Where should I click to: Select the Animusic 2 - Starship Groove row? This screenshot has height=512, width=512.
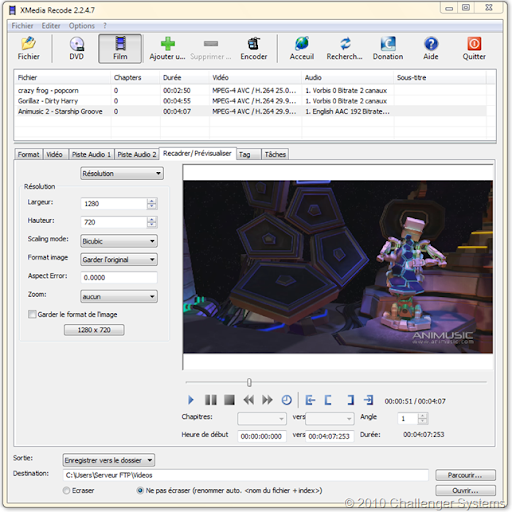tap(250, 111)
